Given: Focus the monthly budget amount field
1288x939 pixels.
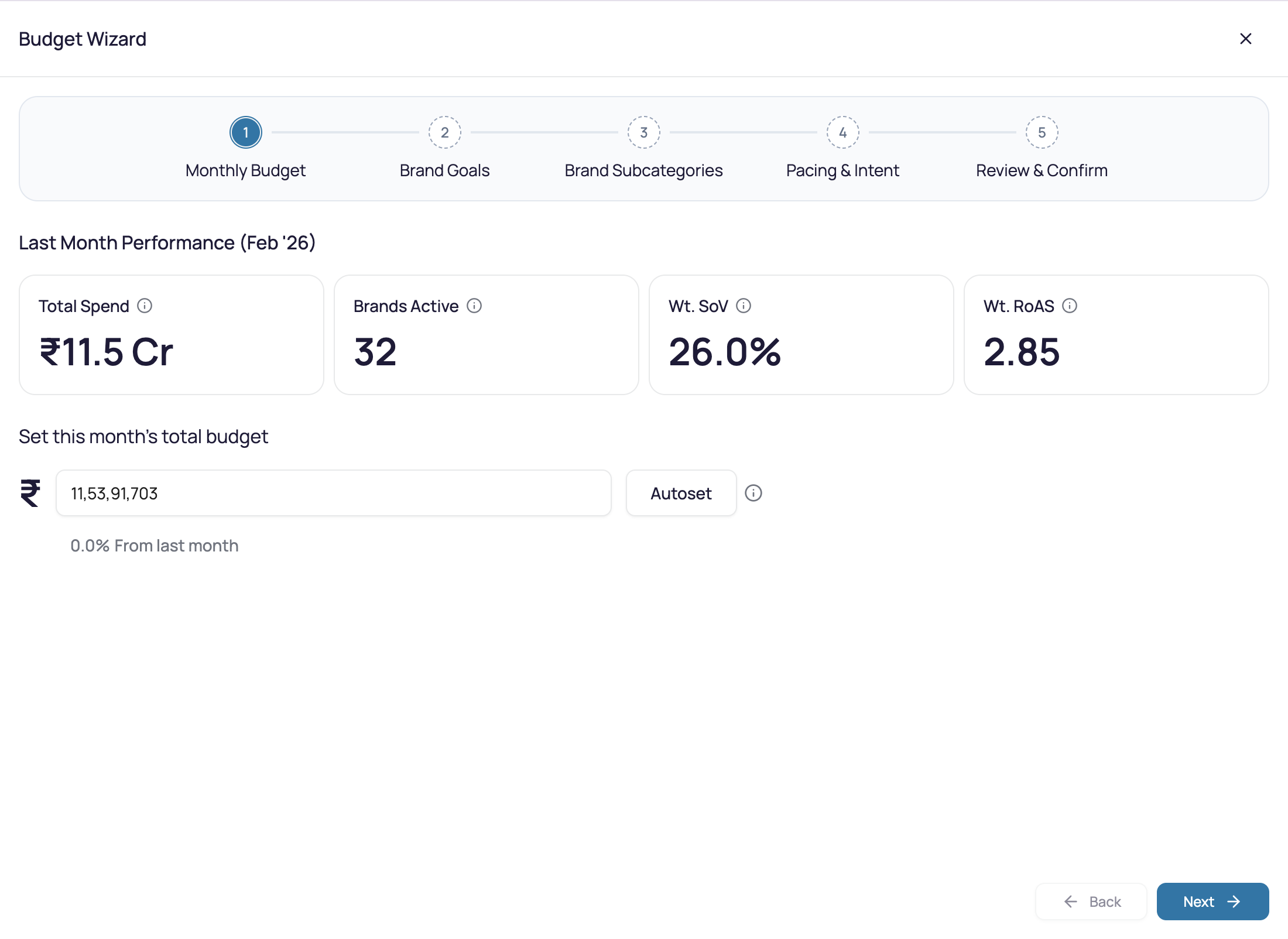Looking at the screenshot, I should 334,494.
